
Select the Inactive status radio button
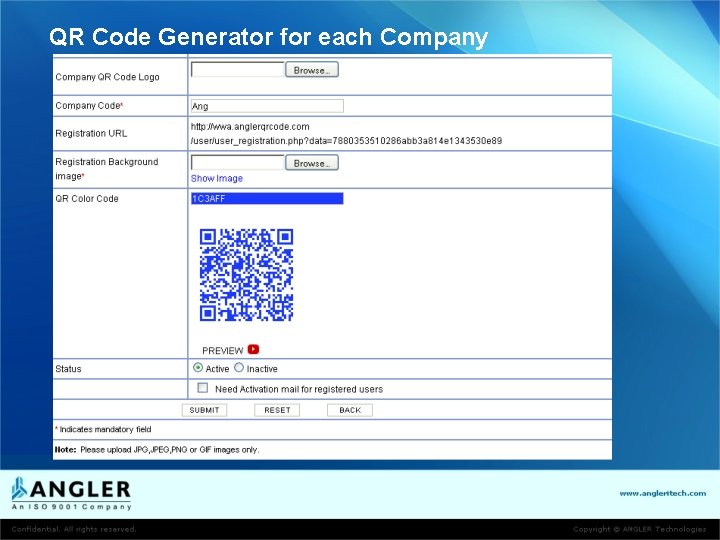(x=239, y=368)
